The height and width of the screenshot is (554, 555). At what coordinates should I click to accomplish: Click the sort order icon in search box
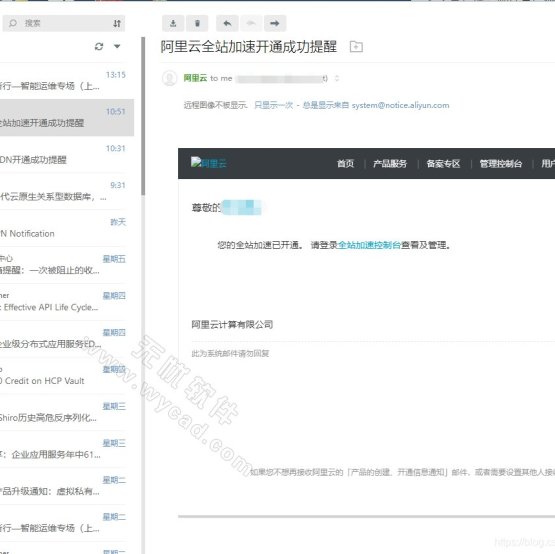point(117,23)
